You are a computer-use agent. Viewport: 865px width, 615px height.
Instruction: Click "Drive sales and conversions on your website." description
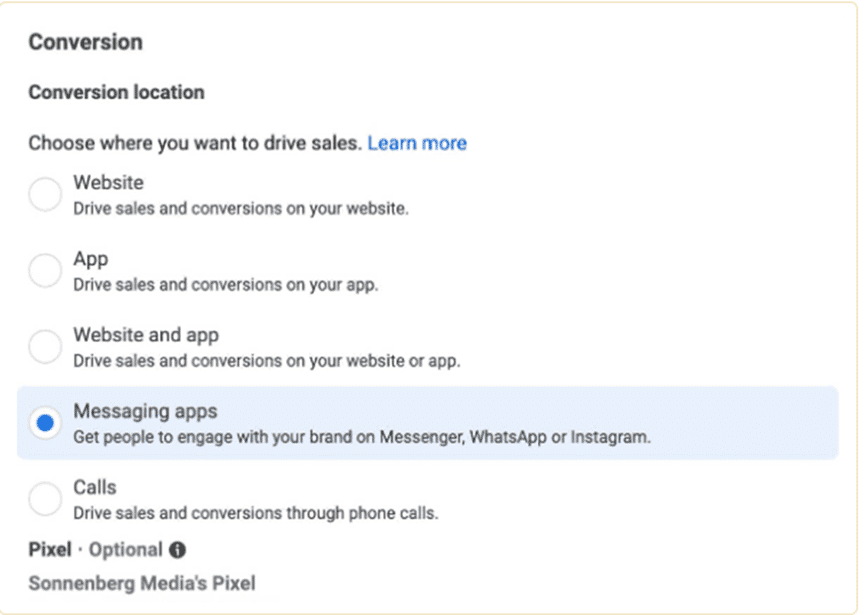[241, 209]
